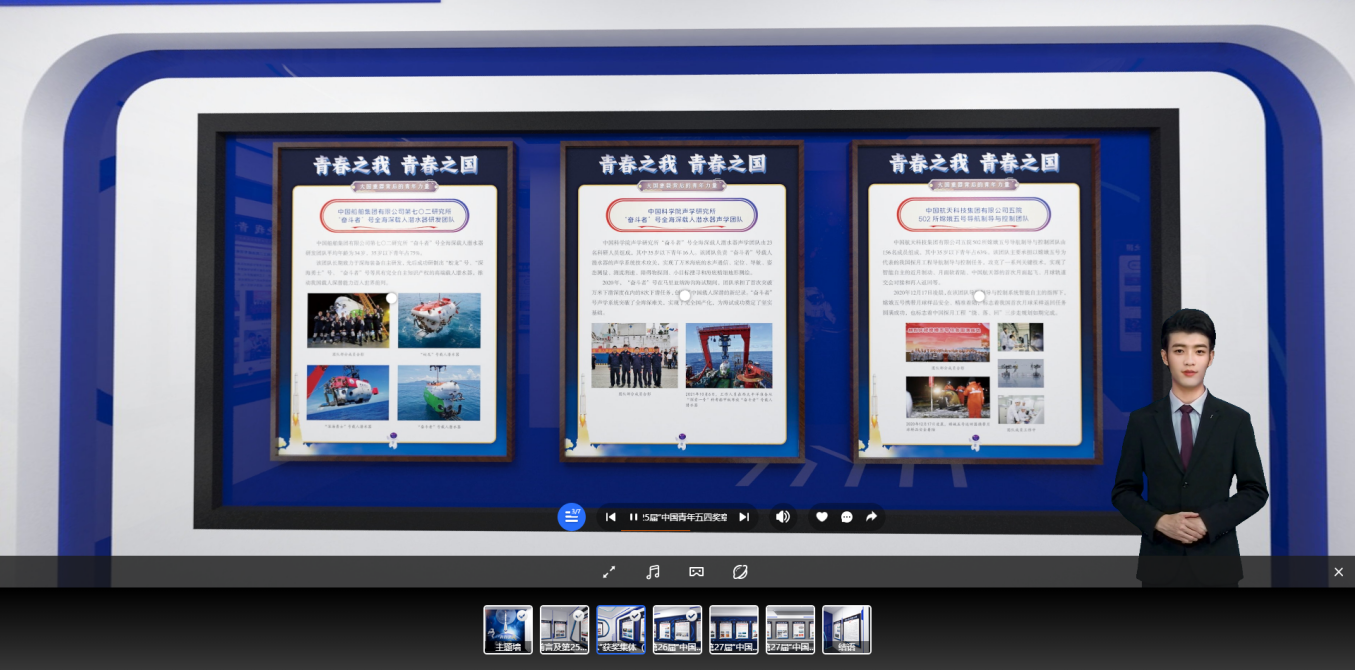This screenshot has height=670, width=1355.
Task: Mute the speaker volume
Action: click(783, 517)
